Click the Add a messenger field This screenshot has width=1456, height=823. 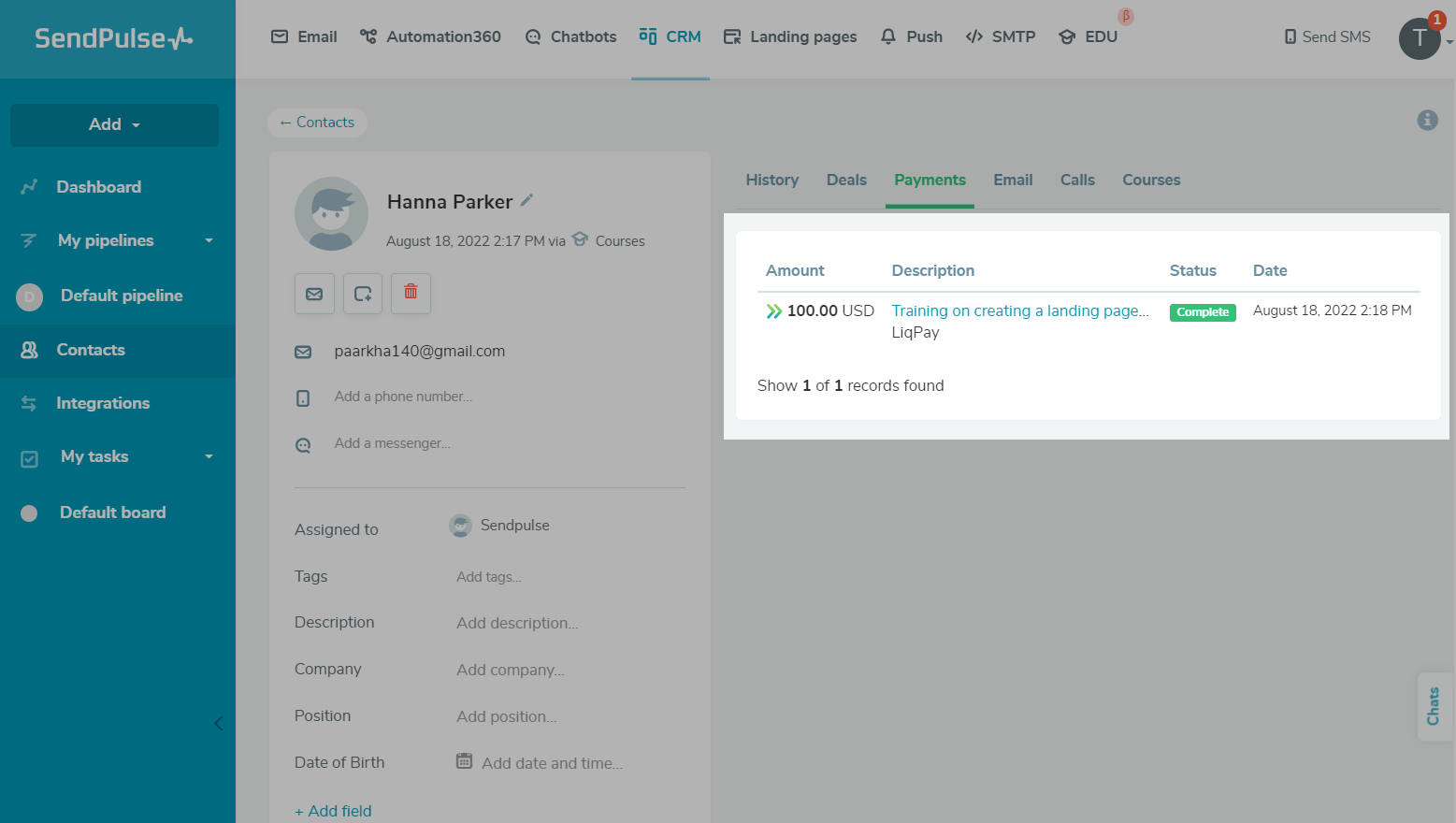pos(393,443)
